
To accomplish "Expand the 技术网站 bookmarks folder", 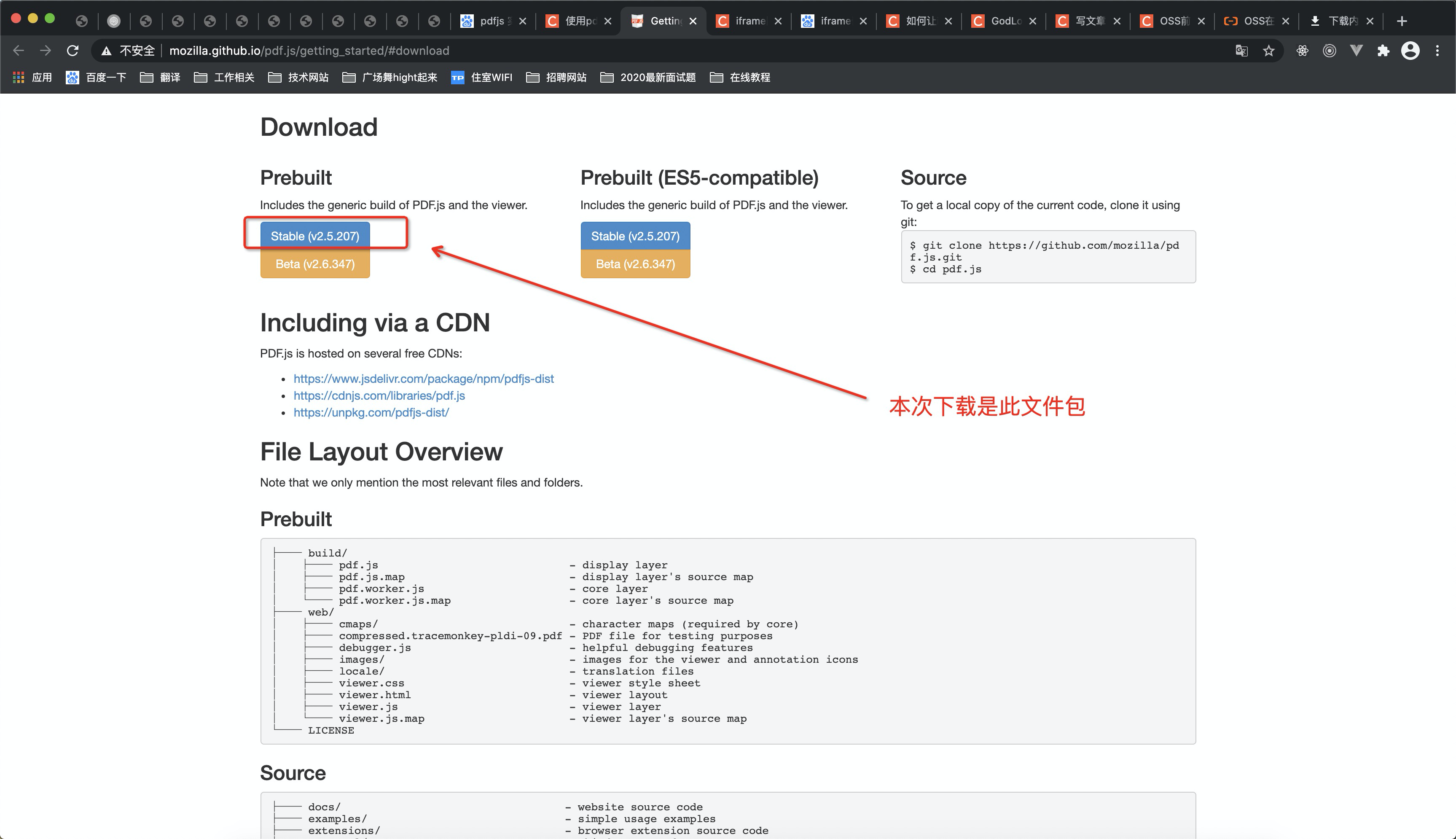I will coord(298,77).
